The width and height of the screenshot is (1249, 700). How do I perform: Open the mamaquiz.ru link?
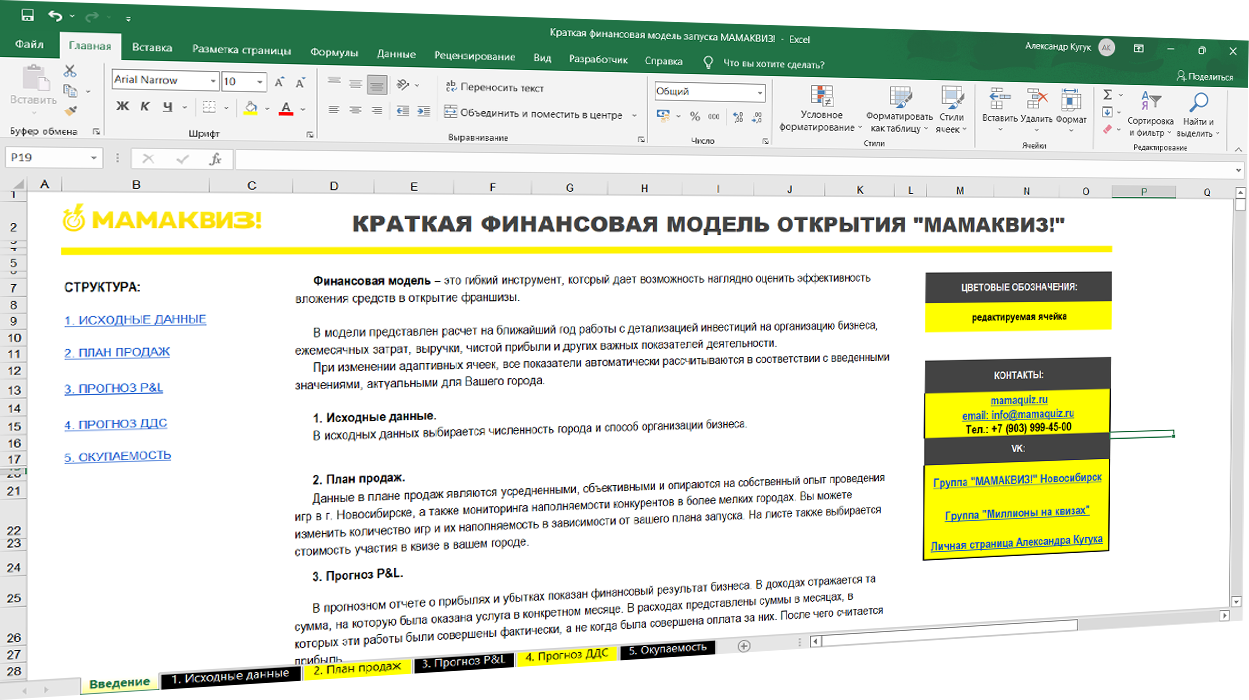click(x=1019, y=400)
